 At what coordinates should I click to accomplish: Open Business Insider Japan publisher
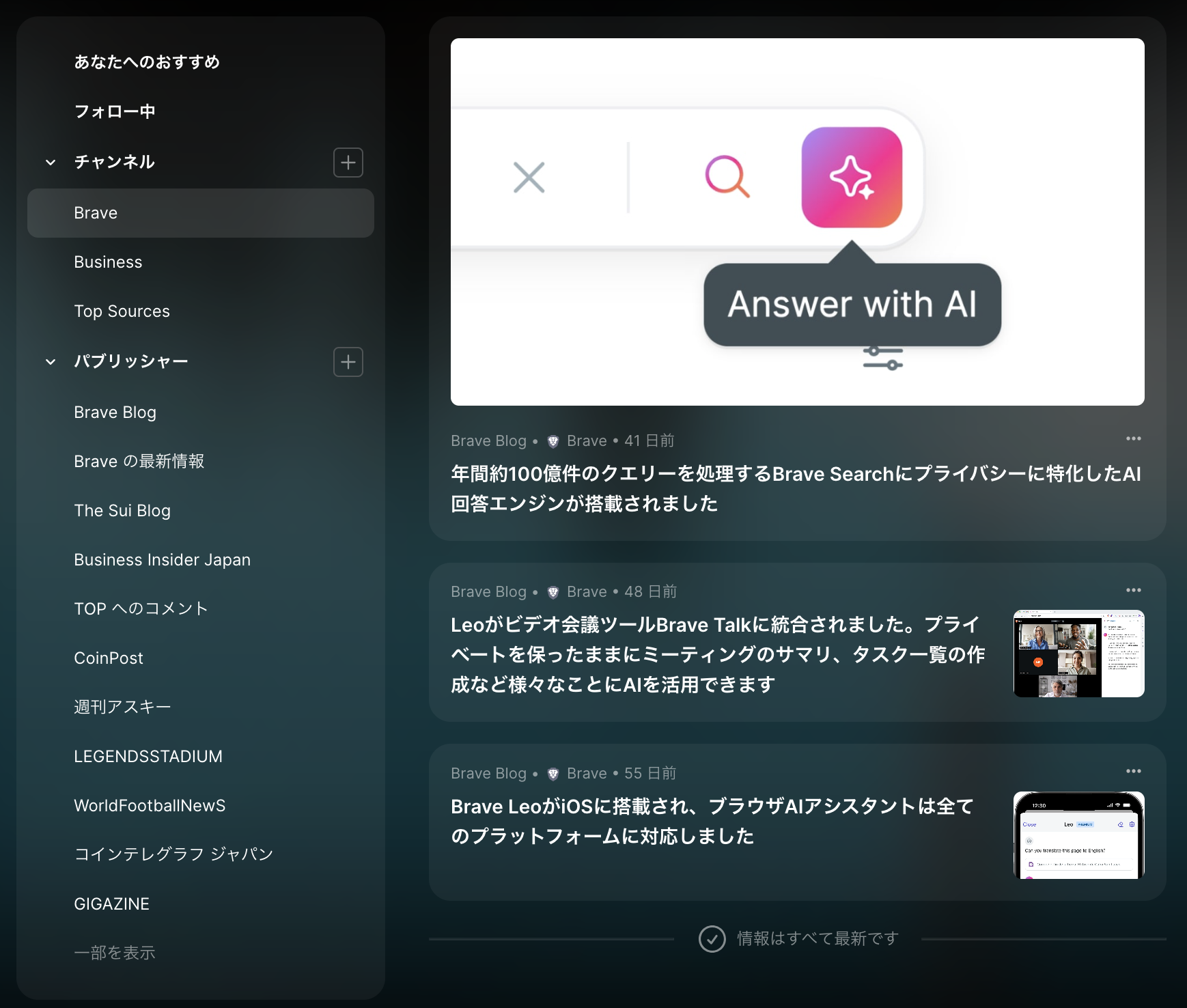coord(201,560)
